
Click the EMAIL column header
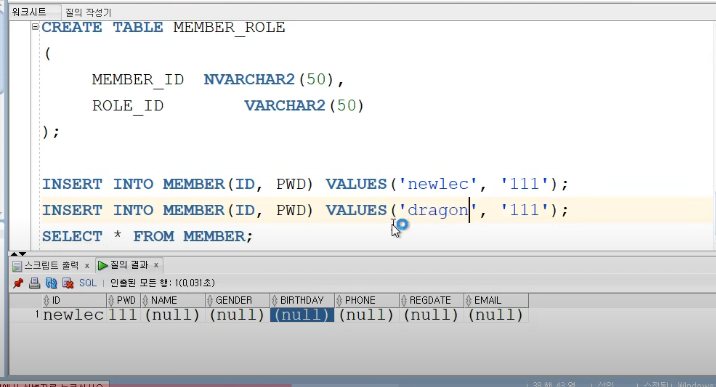click(496, 300)
